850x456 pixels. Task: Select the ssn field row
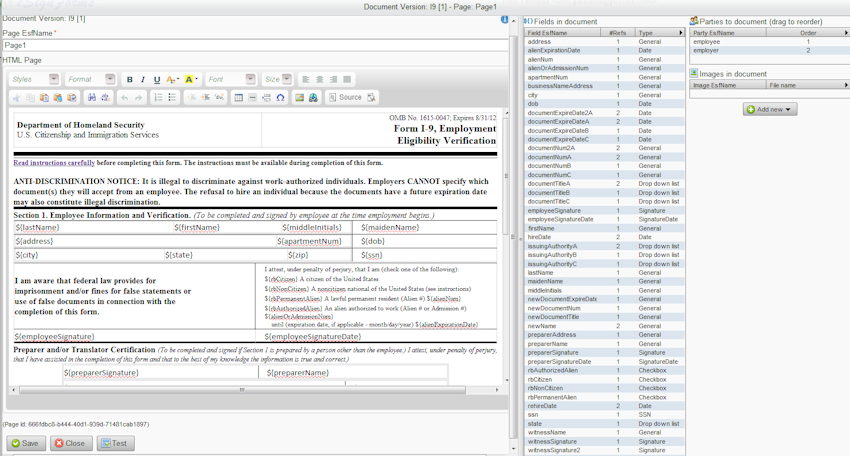click(604, 415)
